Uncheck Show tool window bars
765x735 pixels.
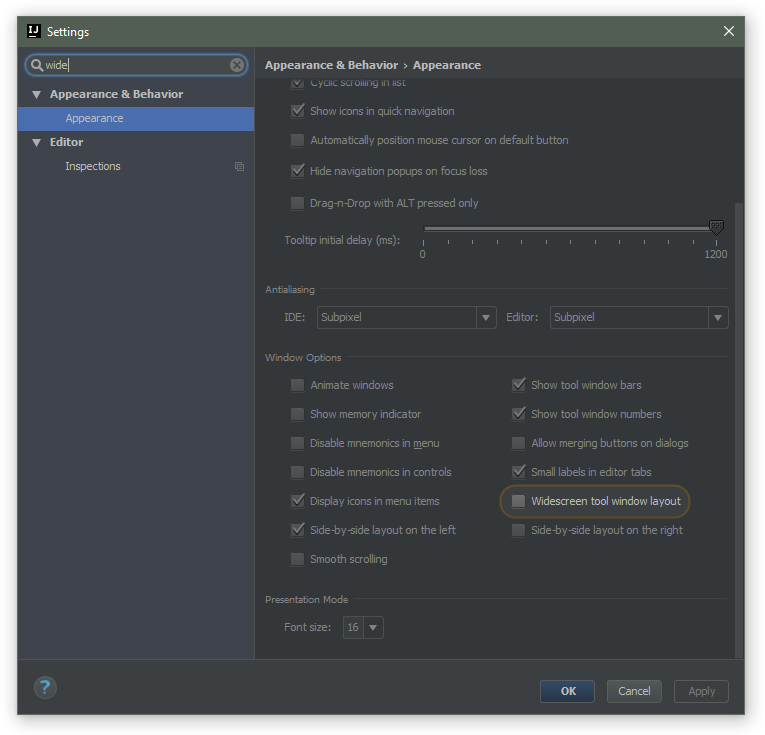point(518,385)
